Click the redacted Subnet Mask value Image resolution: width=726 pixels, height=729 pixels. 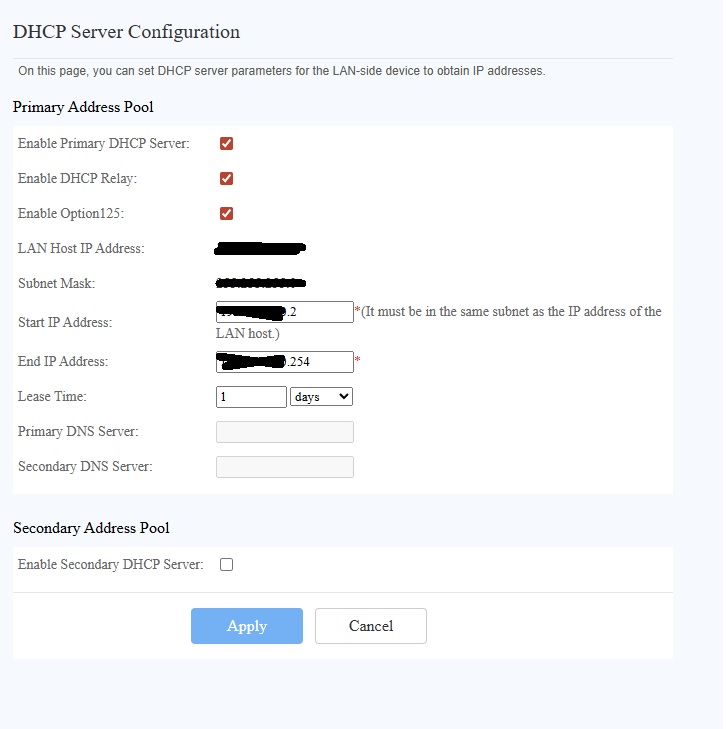click(260, 283)
